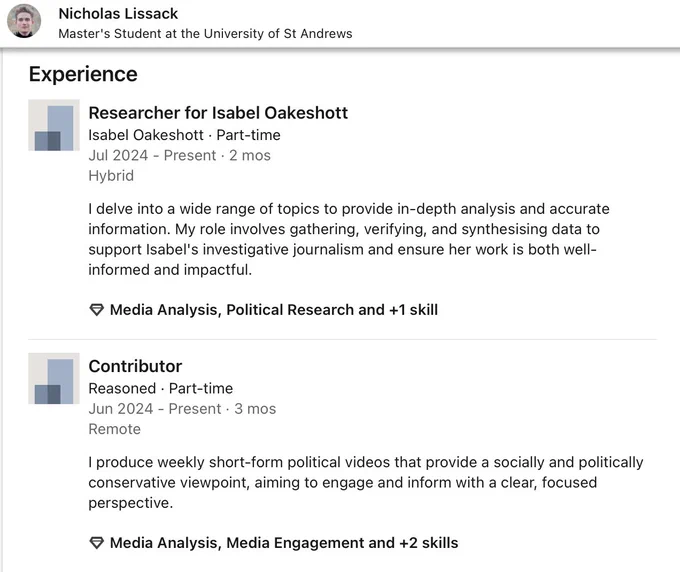
Task: Click Contributor role description paragraph
Action: click(x=366, y=482)
